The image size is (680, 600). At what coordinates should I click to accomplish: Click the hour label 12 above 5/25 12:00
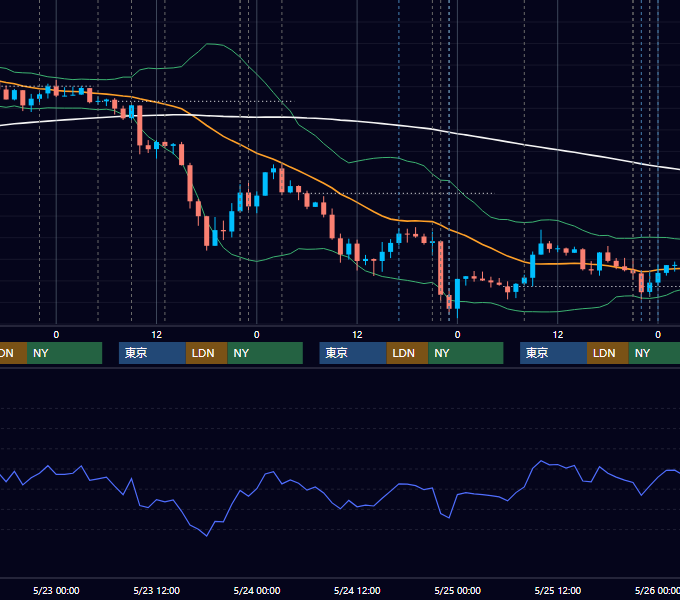[x=558, y=335]
